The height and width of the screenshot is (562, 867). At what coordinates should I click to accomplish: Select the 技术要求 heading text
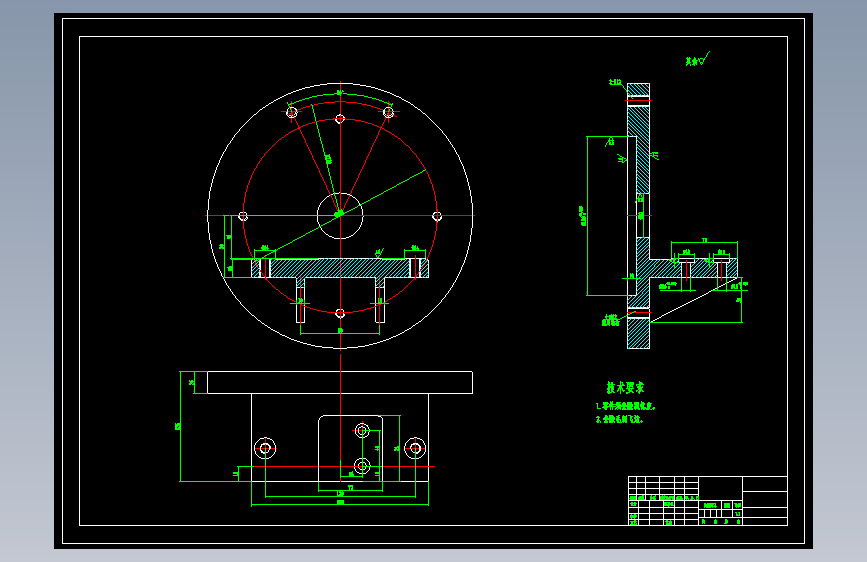click(625, 387)
